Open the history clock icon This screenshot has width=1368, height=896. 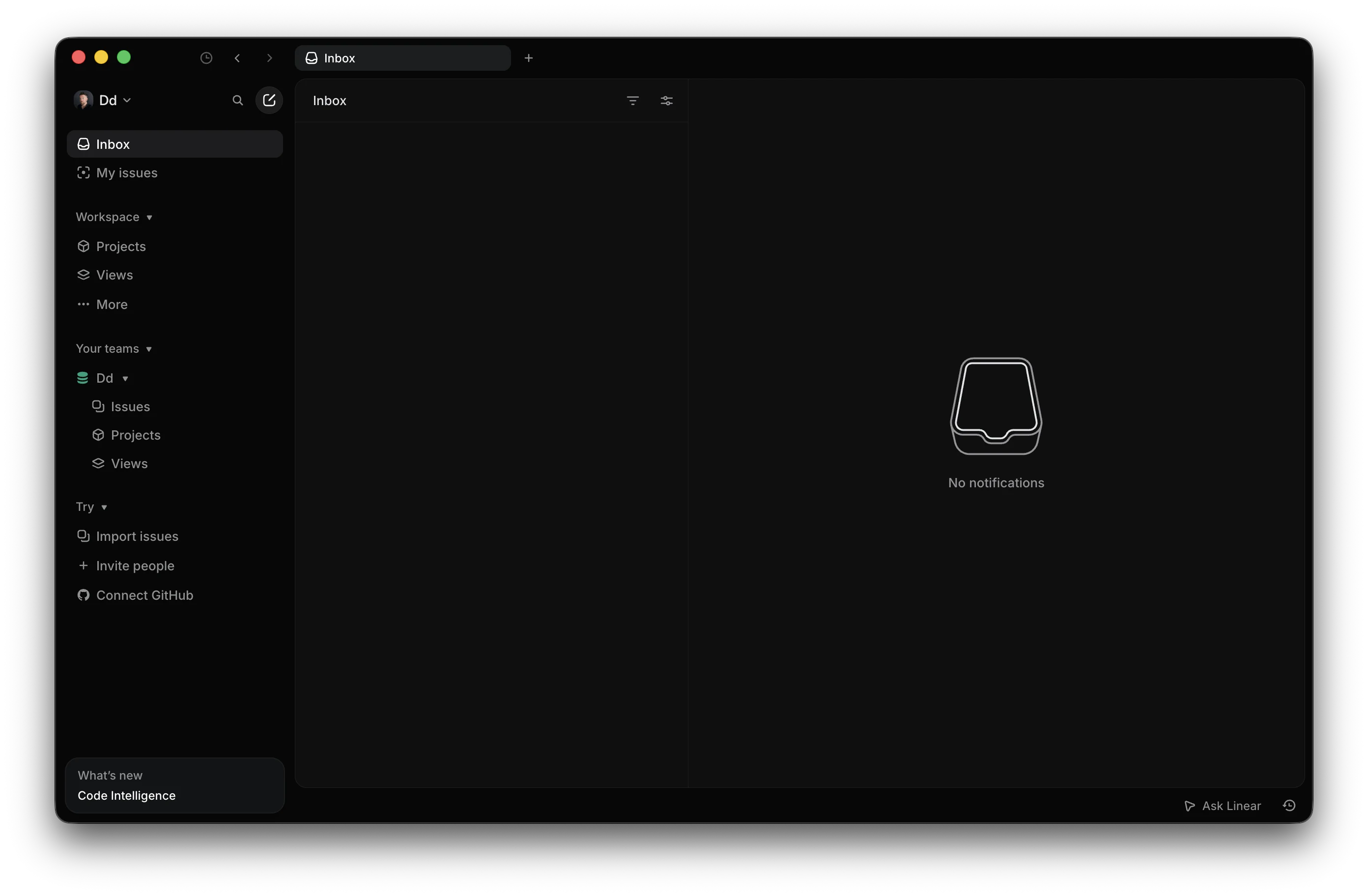coord(206,58)
